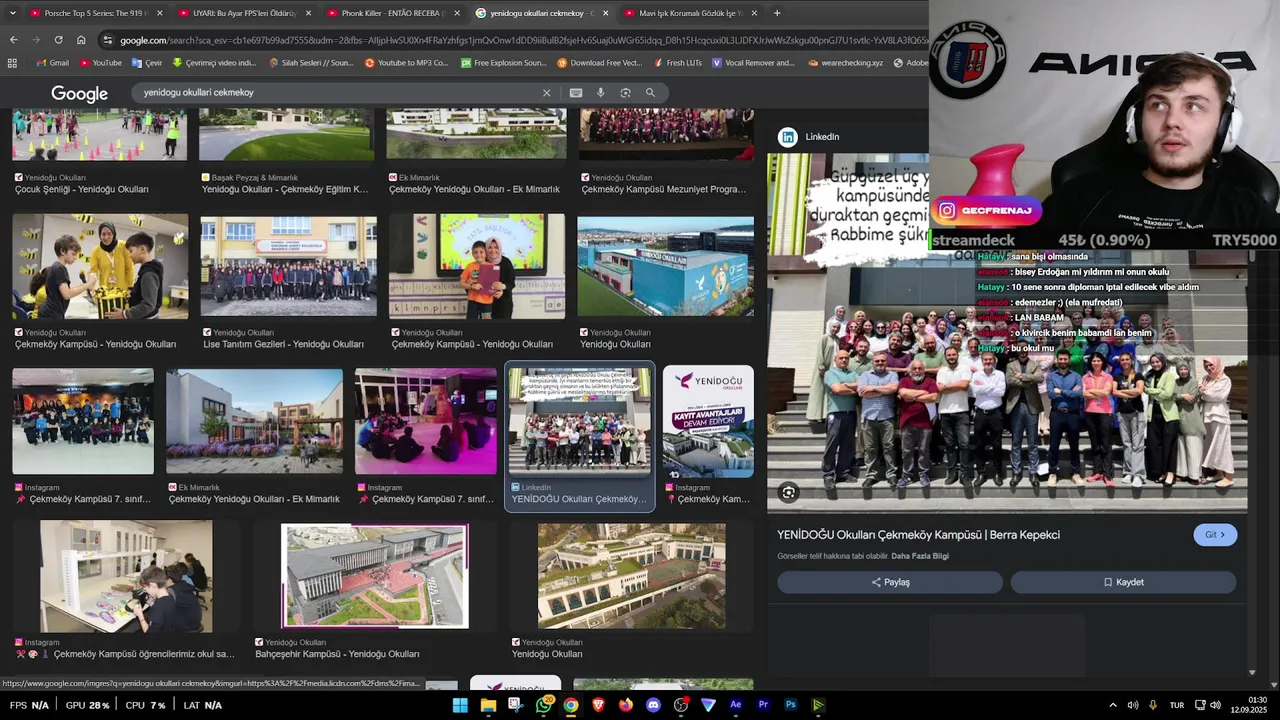
Task: Focus the Google search input field
Action: (340, 92)
